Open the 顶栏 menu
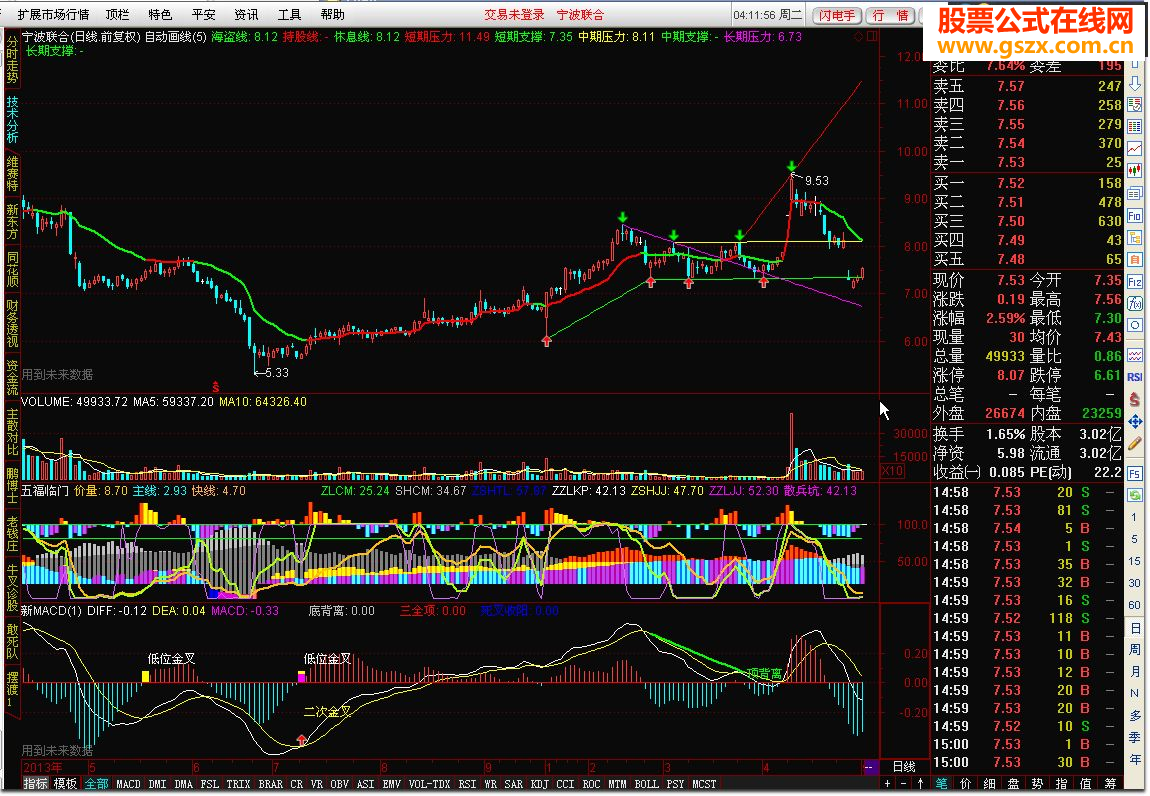Screen dimensions: 1150x796 coord(117,15)
